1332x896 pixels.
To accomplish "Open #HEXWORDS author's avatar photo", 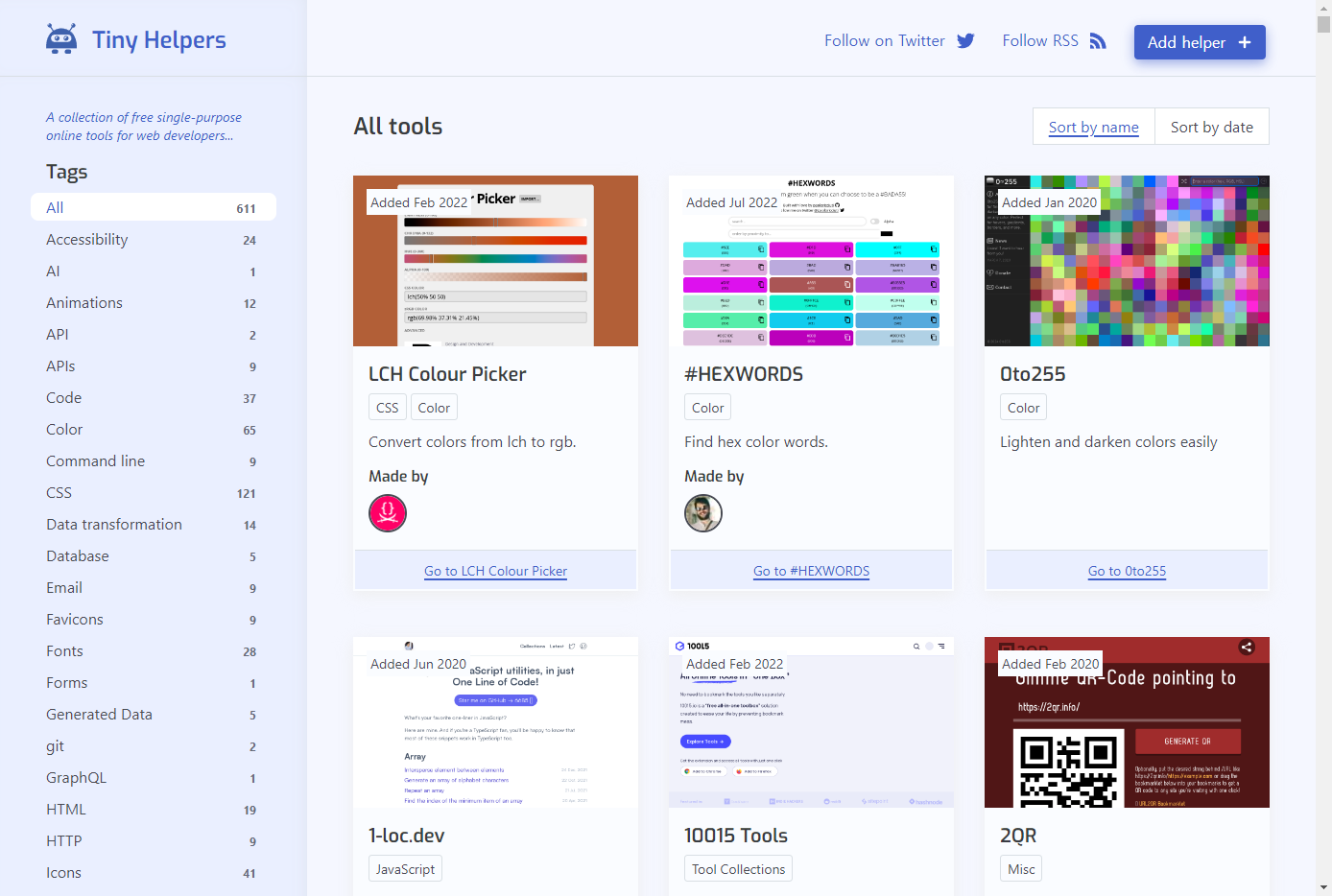I will click(703, 513).
